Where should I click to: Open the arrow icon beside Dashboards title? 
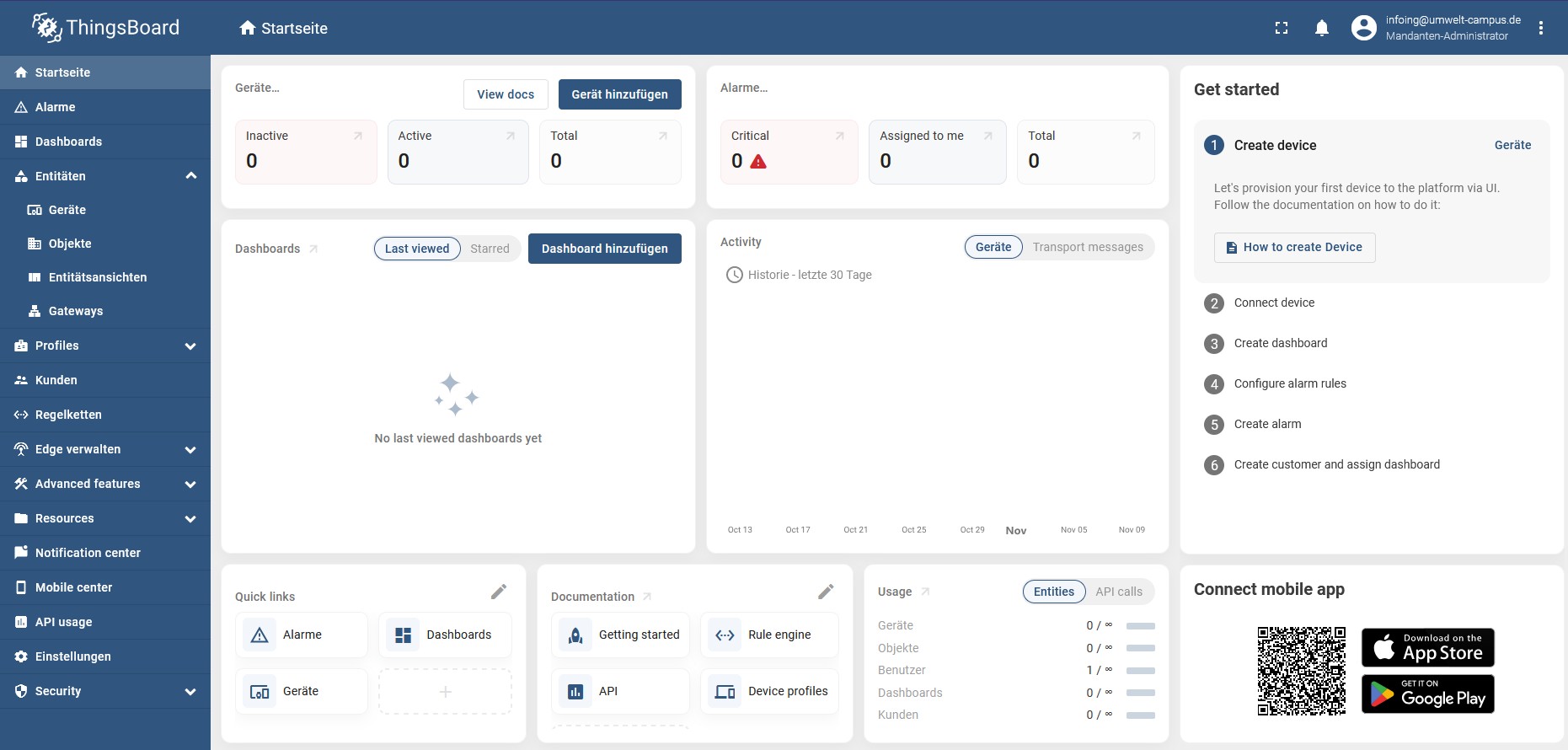pyautogui.click(x=313, y=249)
